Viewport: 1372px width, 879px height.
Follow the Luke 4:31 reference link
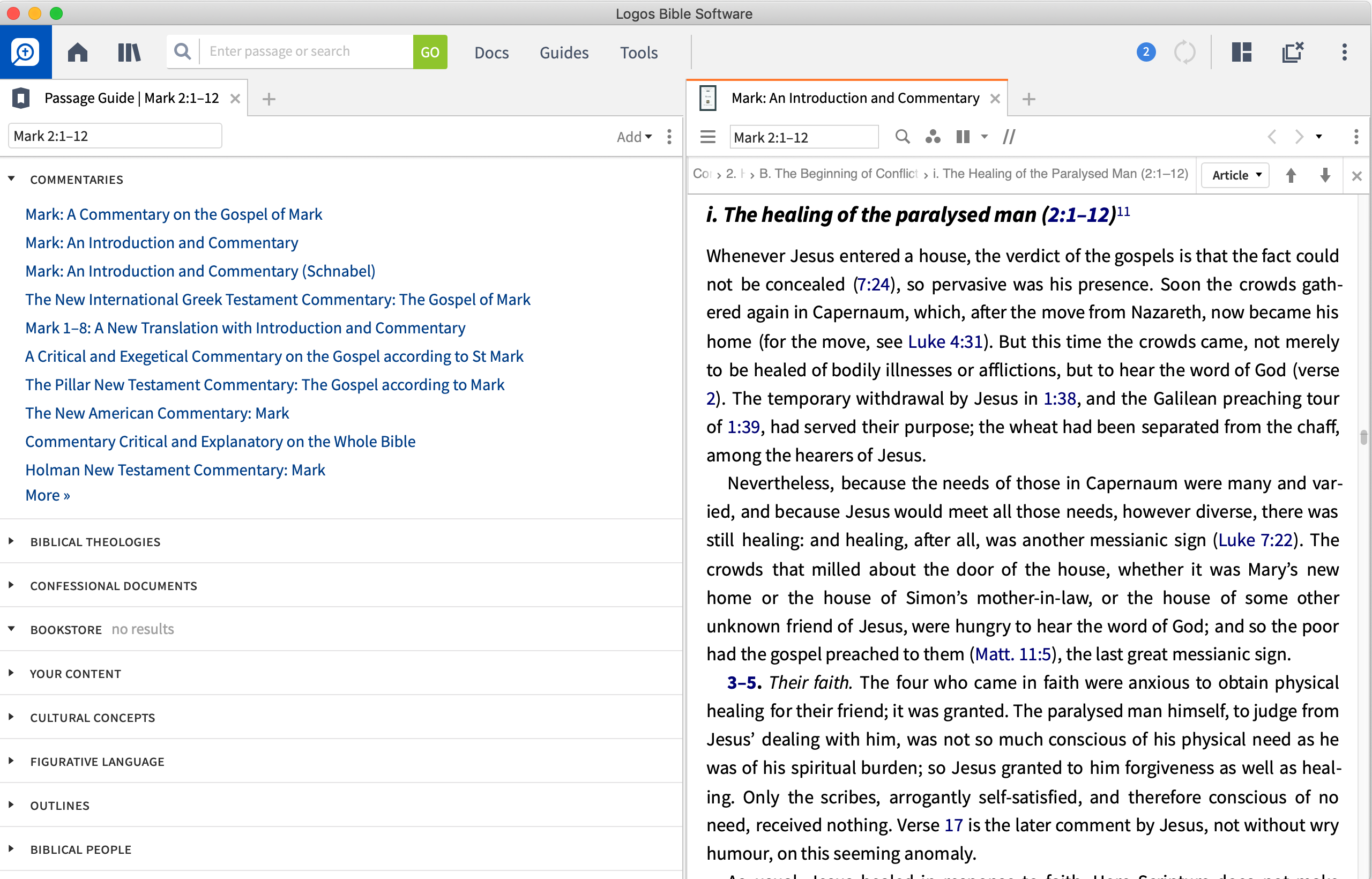click(945, 341)
